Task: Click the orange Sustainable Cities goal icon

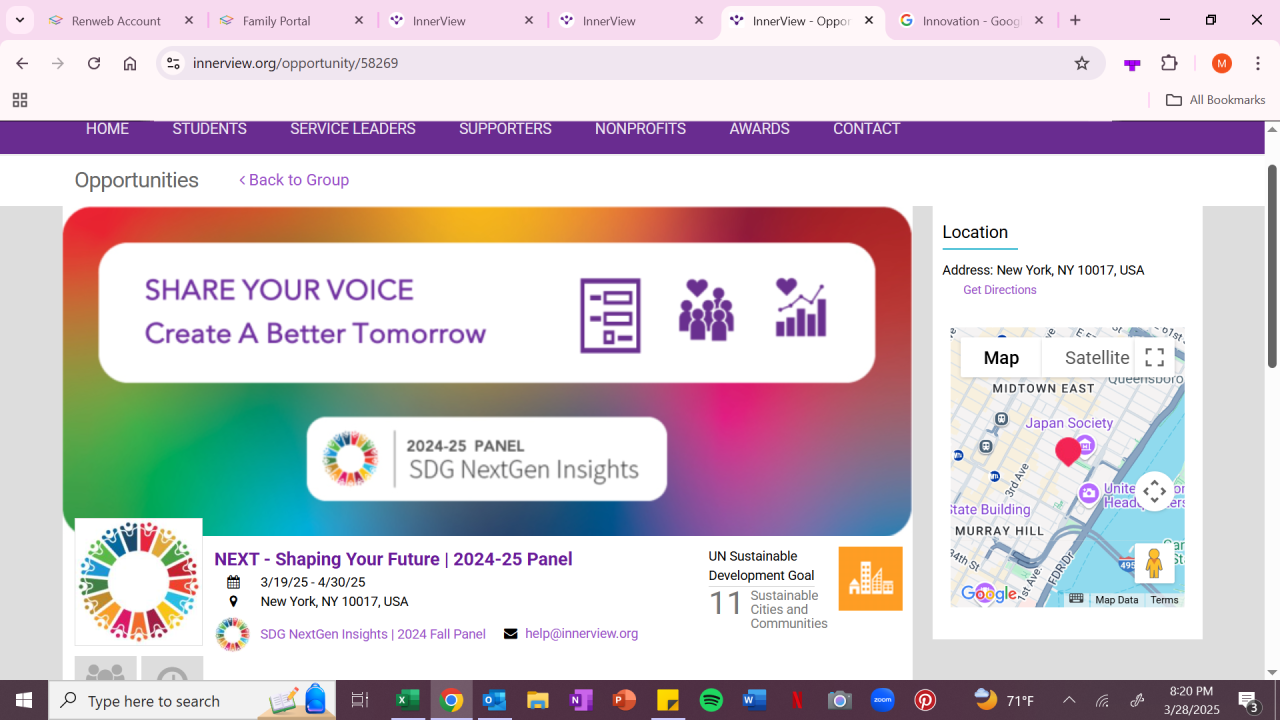Action: point(870,578)
